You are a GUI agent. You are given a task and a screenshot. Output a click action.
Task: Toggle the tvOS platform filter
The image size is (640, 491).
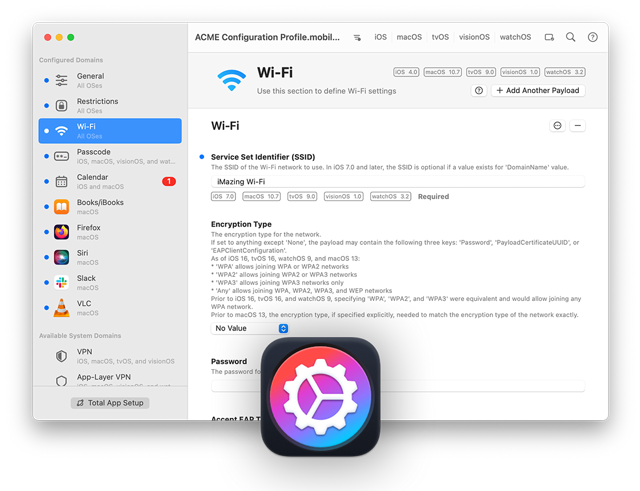click(x=440, y=37)
